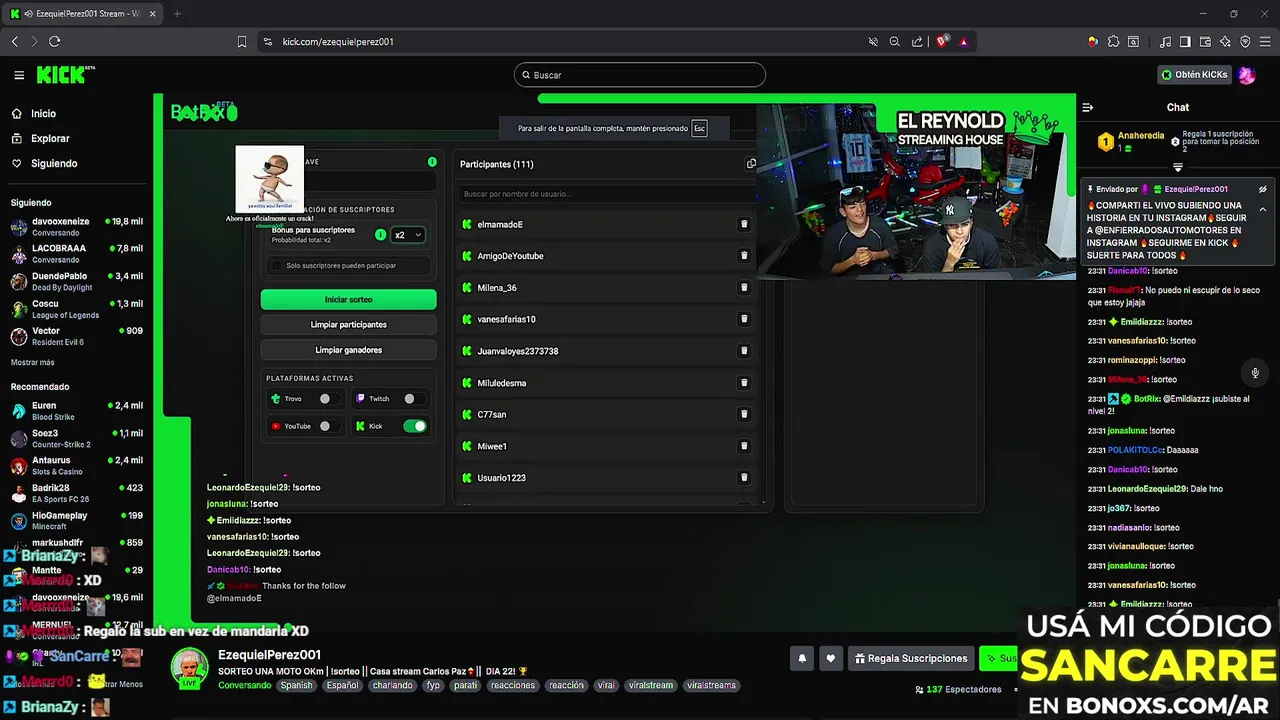The width and height of the screenshot is (1280, 720).
Task: Expand 'Mostrar más' in the Siguiendo list
Action: (x=33, y=362)
